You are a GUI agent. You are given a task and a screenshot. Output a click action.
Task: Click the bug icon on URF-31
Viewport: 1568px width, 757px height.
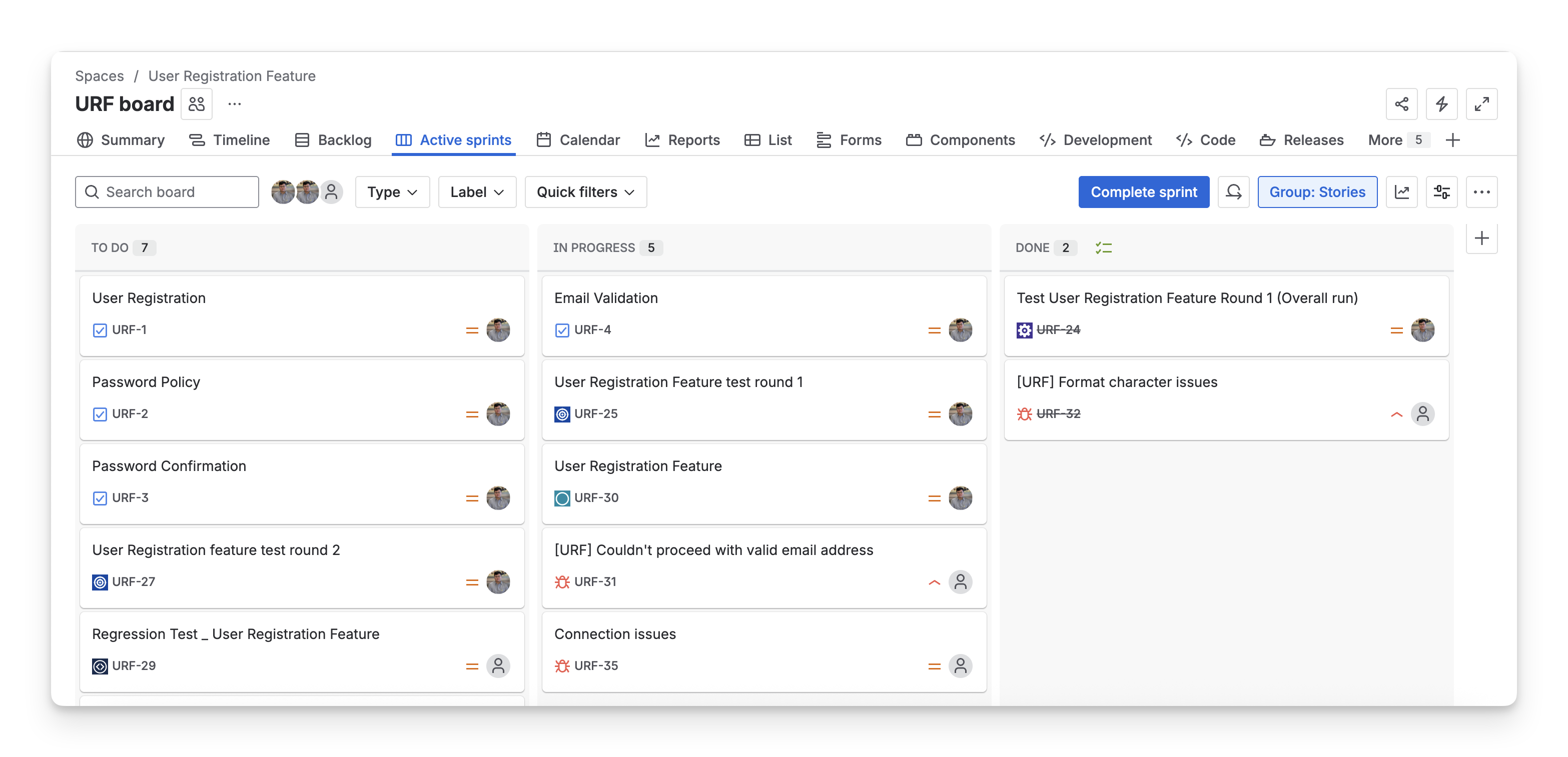click(x=562, y=581)
